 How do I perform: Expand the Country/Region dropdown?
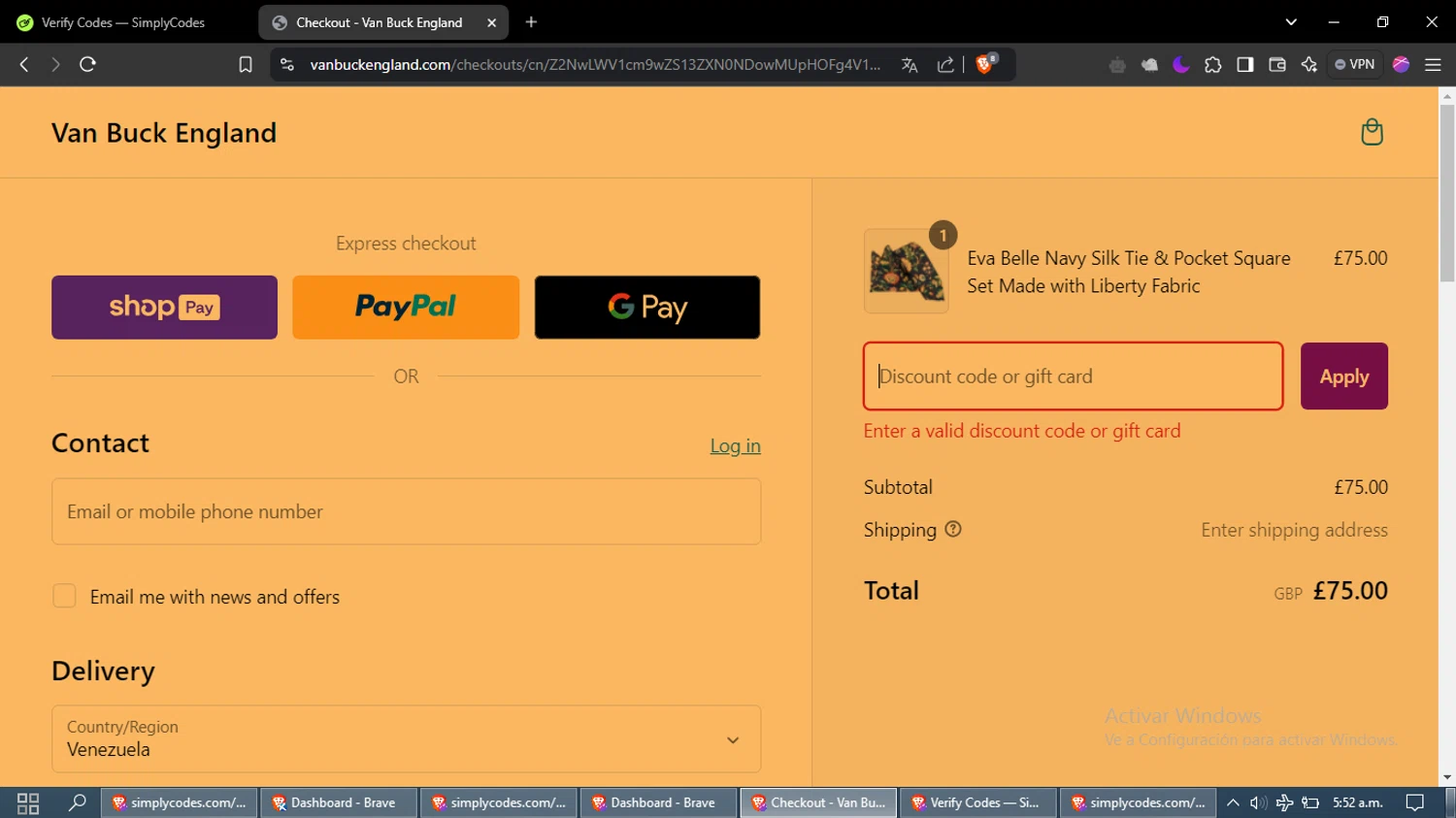coord(406,739)
